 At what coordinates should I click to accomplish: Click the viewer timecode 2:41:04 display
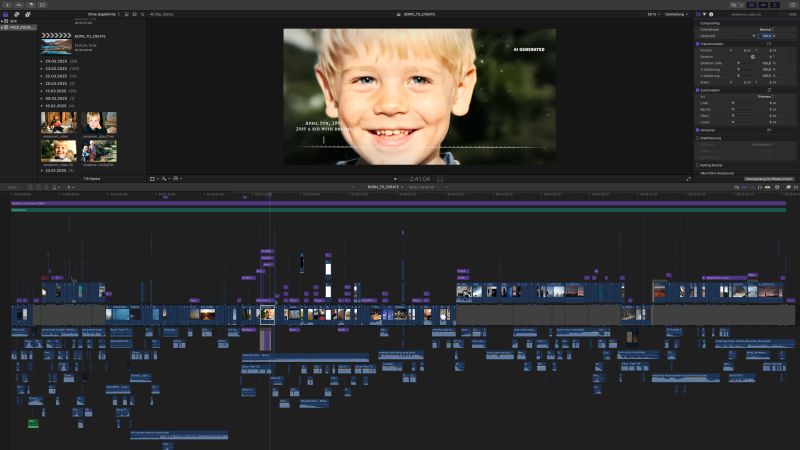[419, 179]
